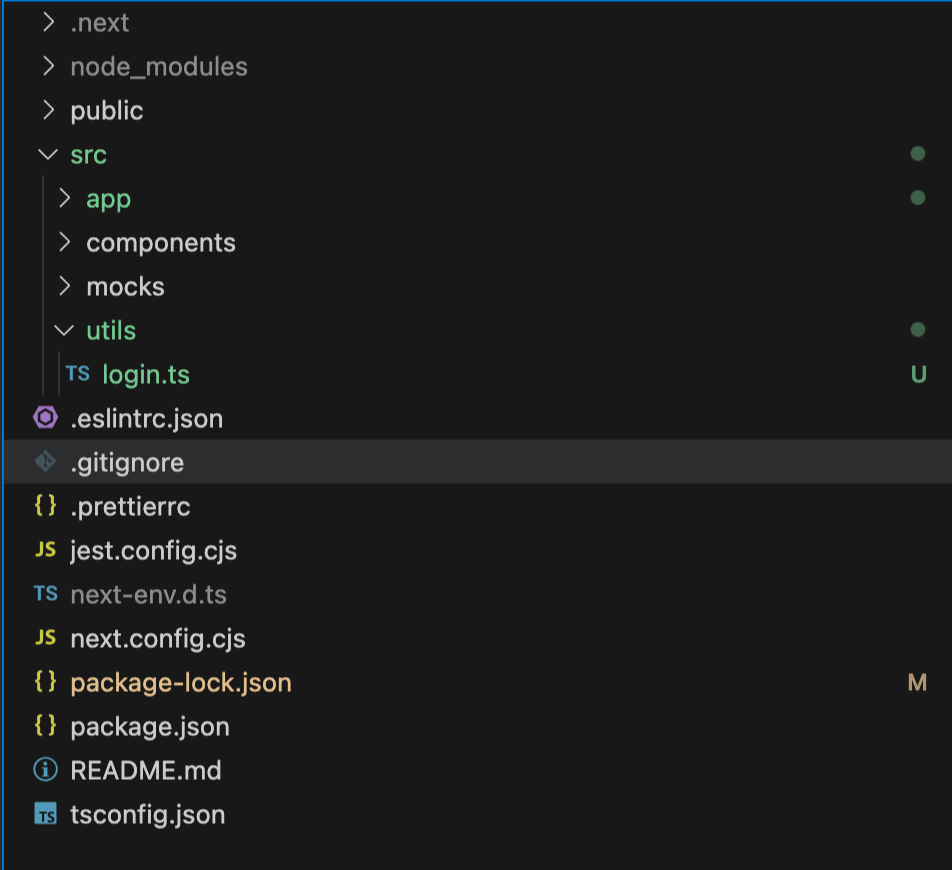Viewport: 952px width, 870px height.
Task: Expand the app folder chevron
Action: 64,199
